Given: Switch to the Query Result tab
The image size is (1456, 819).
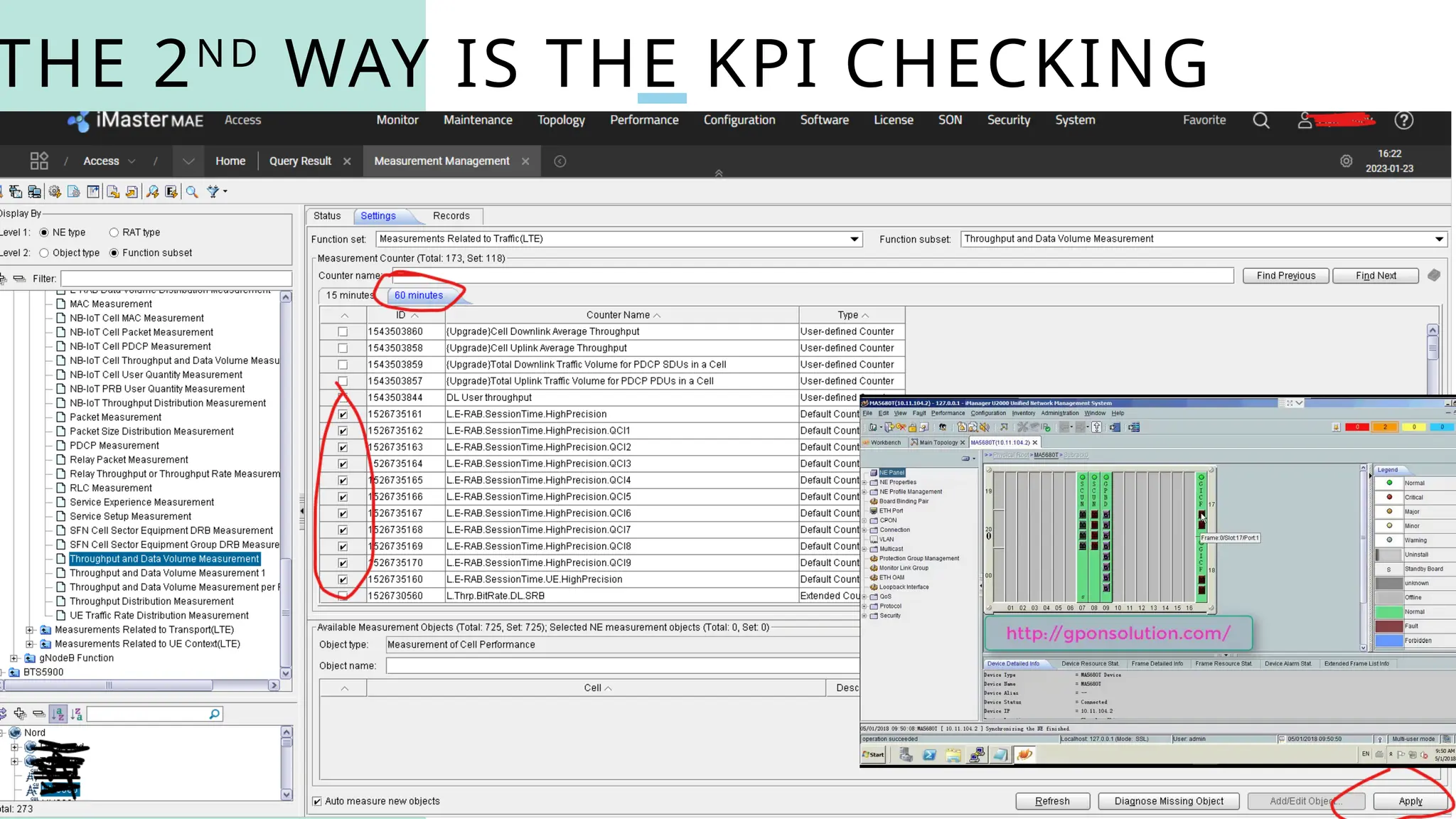Looking at the screenshot, I should click(x=300, y=161).
